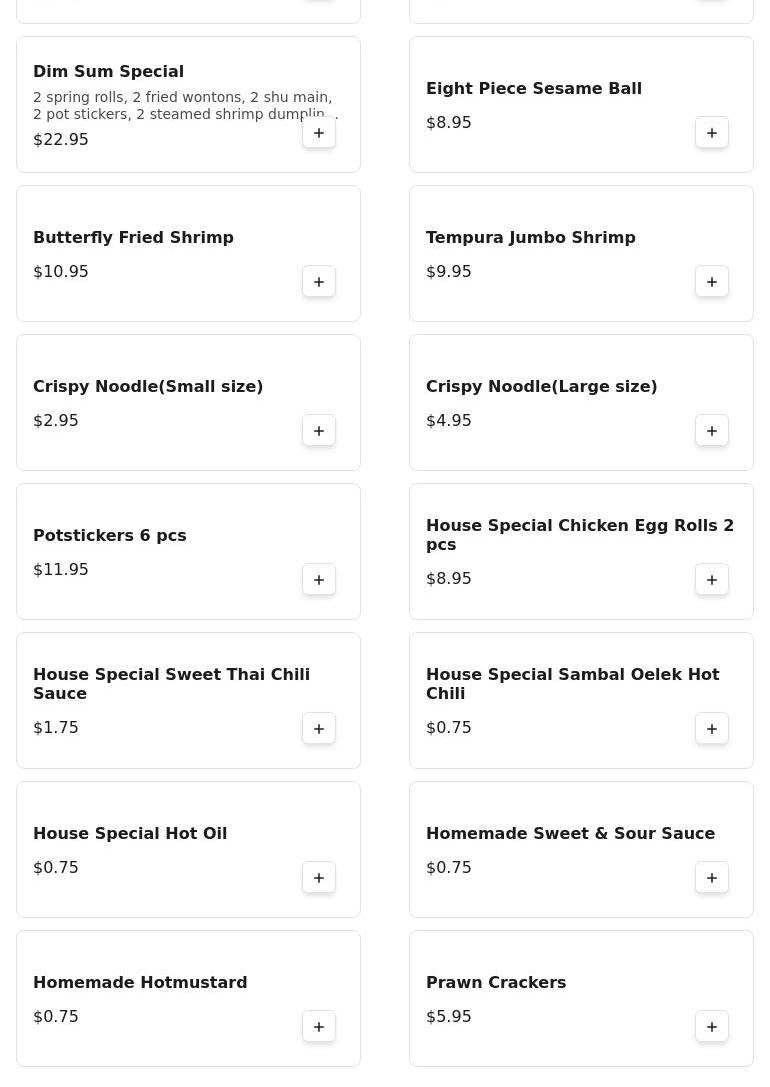Add Sambal Oelek Hot Chili to order

pos(712,729)
